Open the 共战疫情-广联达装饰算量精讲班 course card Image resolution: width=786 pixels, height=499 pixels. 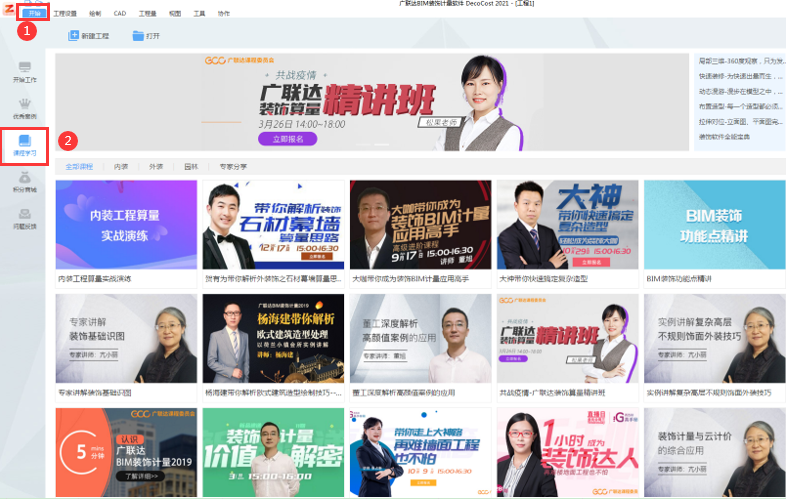pos(567,348)
